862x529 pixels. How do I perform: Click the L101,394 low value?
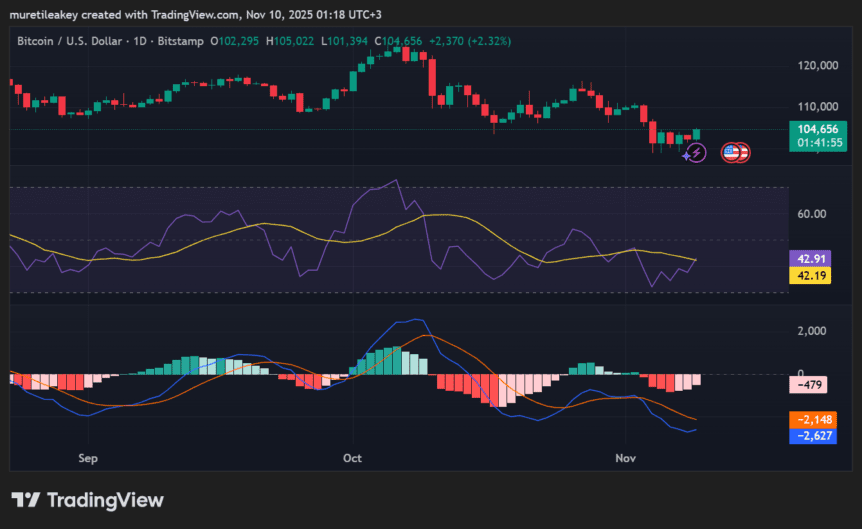[344, 41]
